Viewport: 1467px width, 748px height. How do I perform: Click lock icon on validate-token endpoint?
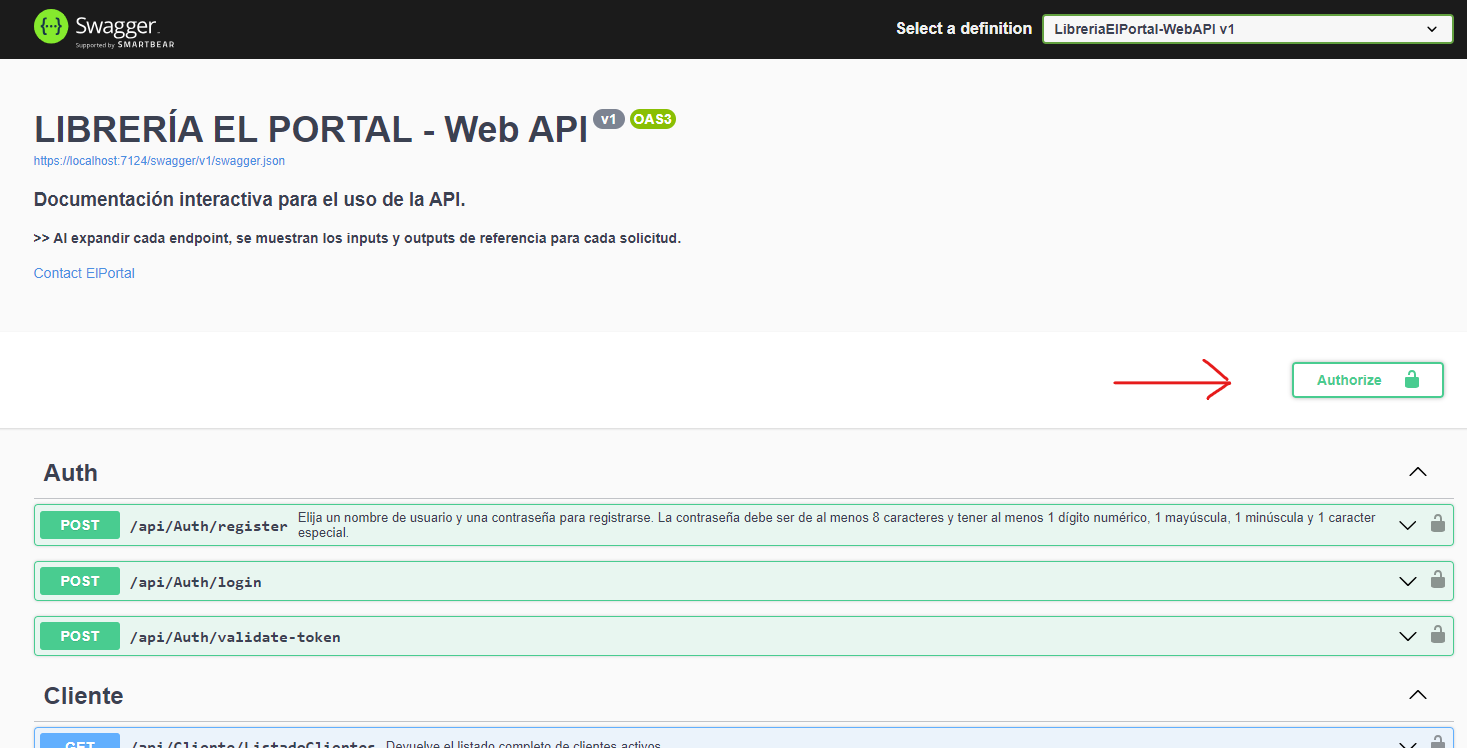point(1437,635)
